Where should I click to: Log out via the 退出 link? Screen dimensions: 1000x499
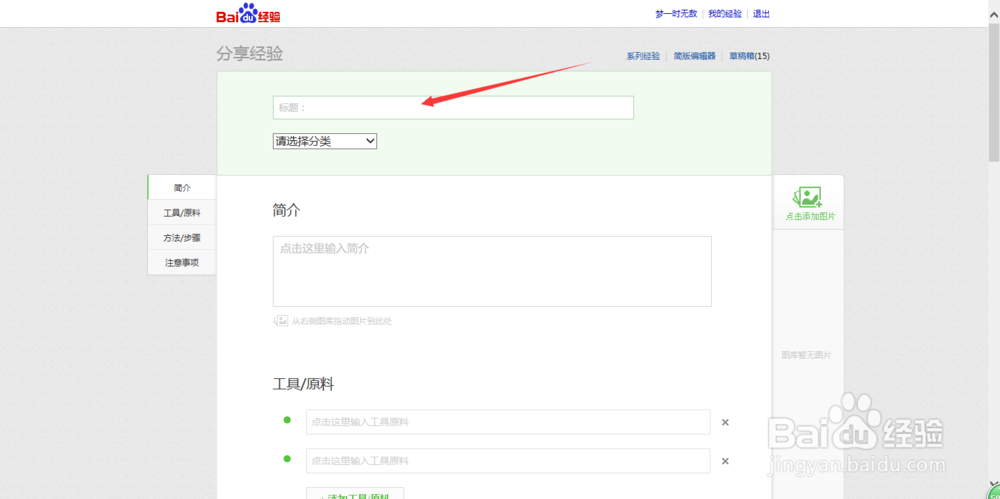pos(761,14)
